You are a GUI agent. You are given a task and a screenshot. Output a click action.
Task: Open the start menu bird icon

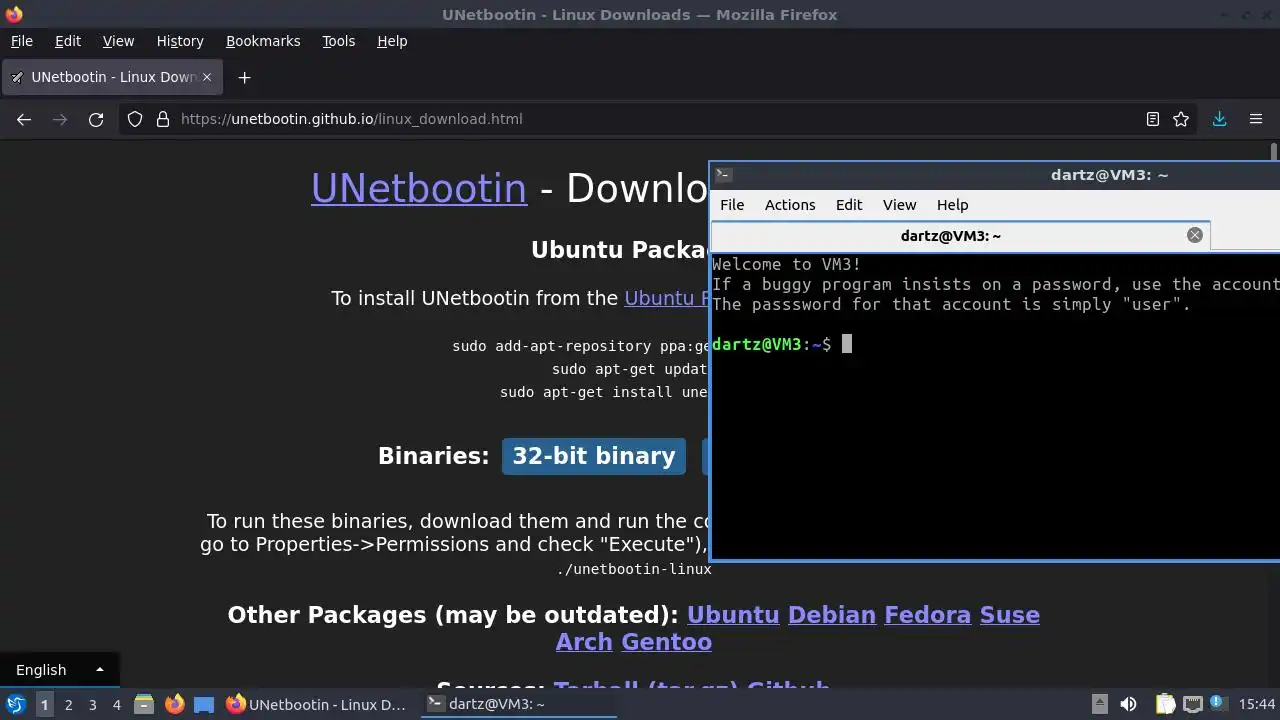[16, 704]
